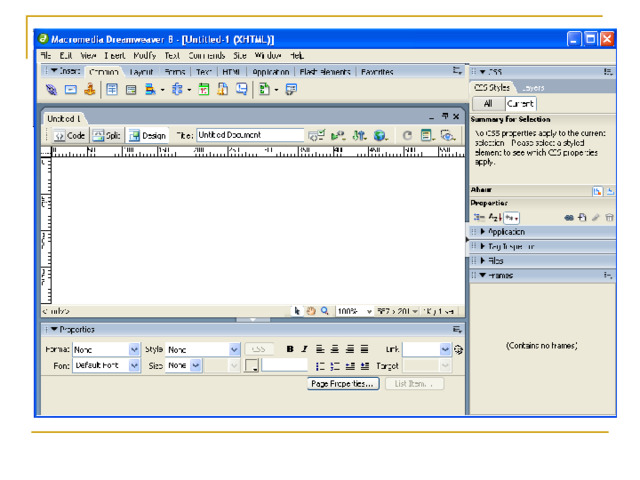This screenshot has width=640, height=480.
Task: Switch to the Forms tab in Insert bar
Action: point(175,72)
